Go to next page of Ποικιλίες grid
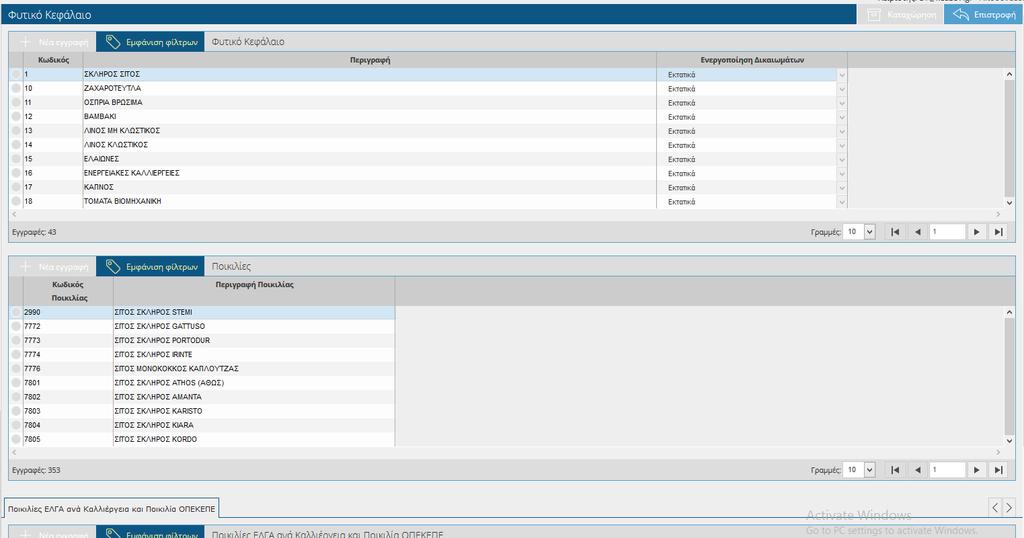The width and height of the screenshot is (1024, 538). coord(976,470)
